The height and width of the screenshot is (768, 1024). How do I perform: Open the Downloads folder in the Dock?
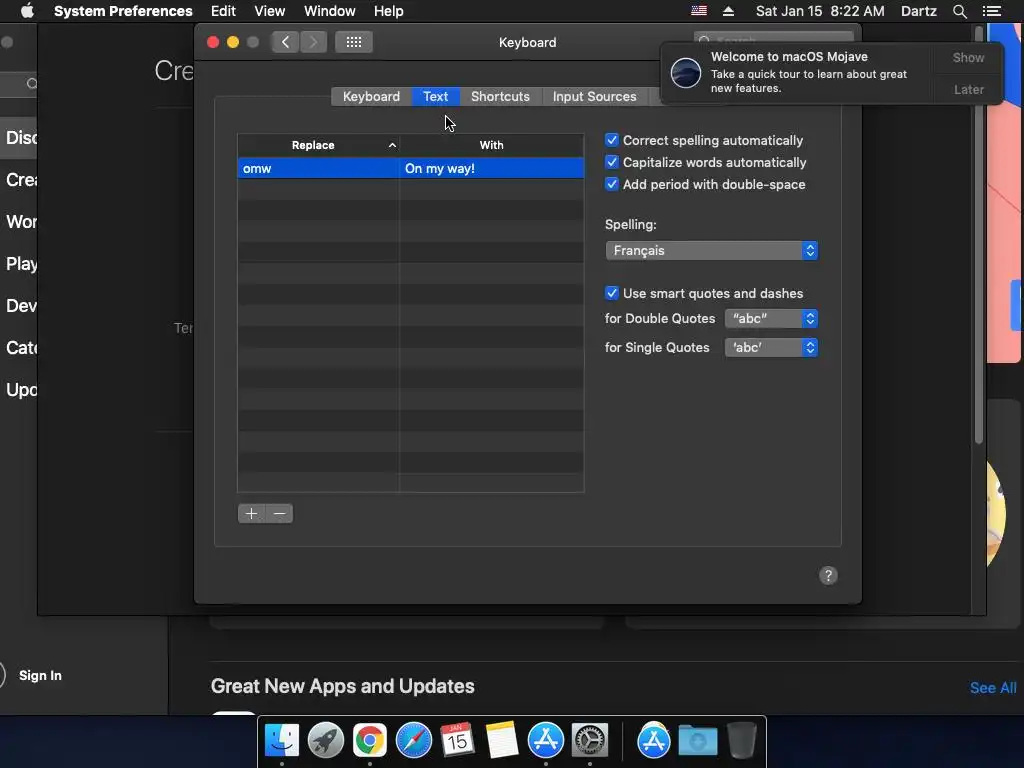[x=697, y=741]
